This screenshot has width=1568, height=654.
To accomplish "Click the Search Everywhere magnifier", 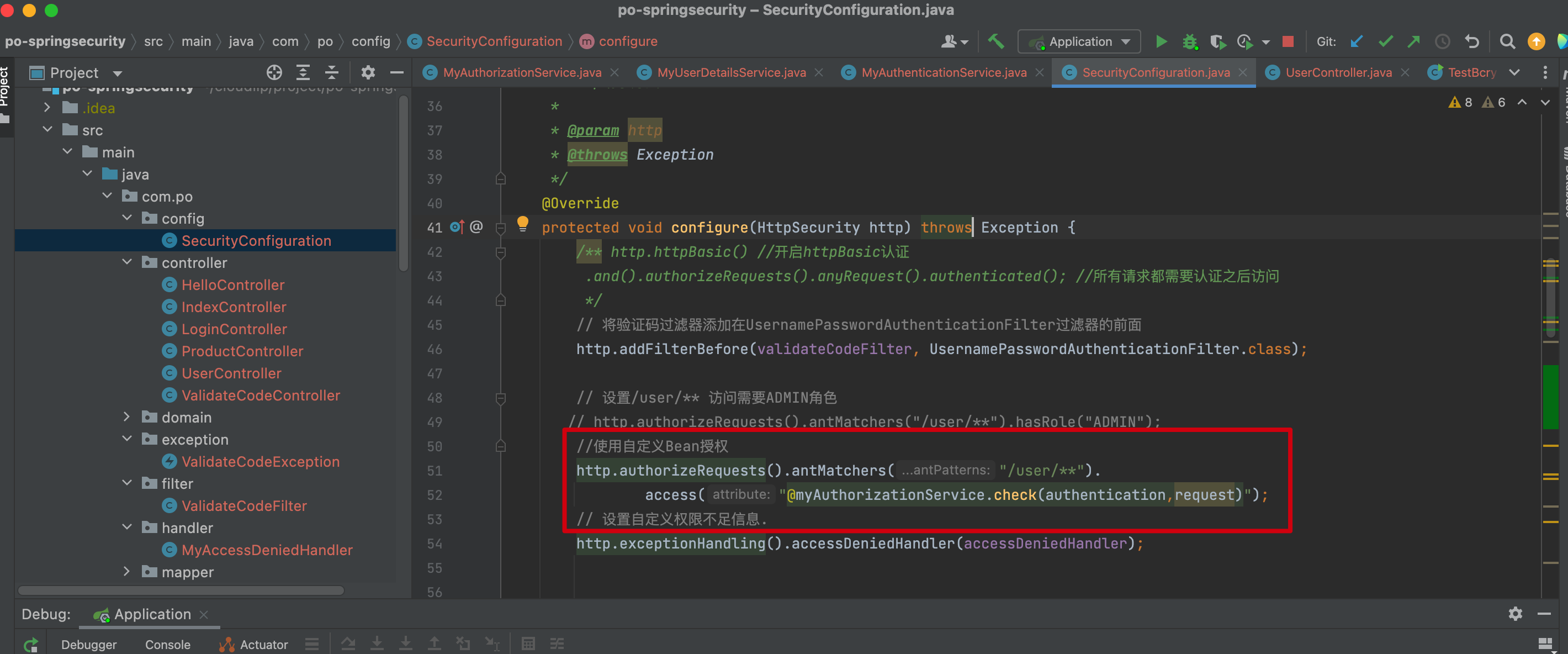I will coord(1507,41).
